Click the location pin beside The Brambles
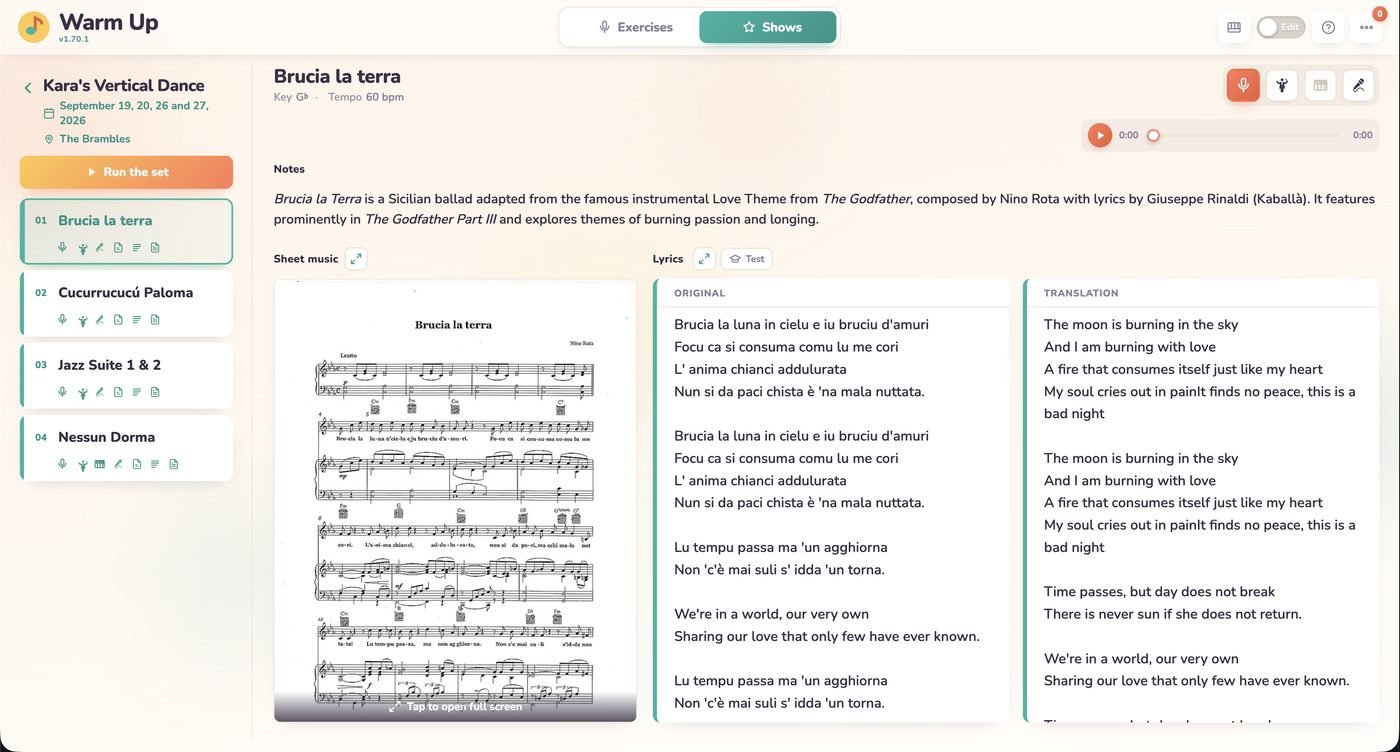The height and width of the screenshot is (752, 1400). point(48,139)
